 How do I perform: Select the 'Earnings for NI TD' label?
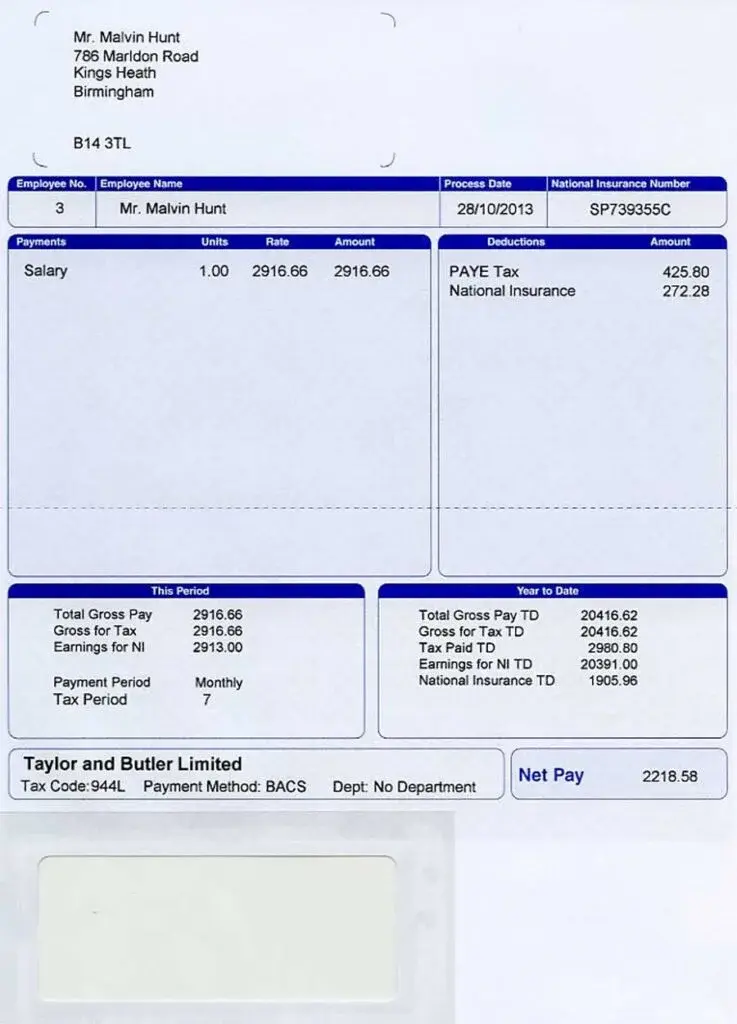point(475,664)
